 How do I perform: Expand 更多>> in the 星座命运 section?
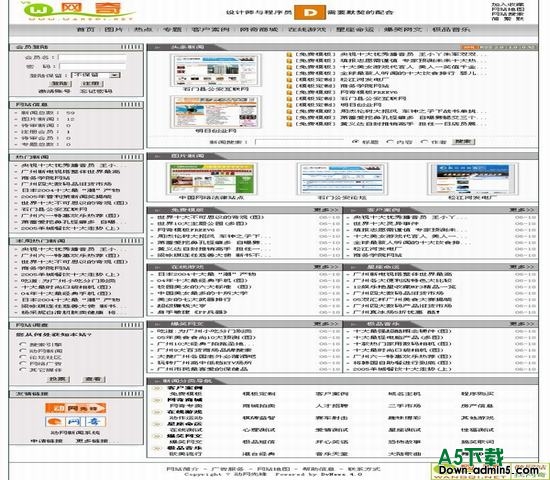click(522, 267)
